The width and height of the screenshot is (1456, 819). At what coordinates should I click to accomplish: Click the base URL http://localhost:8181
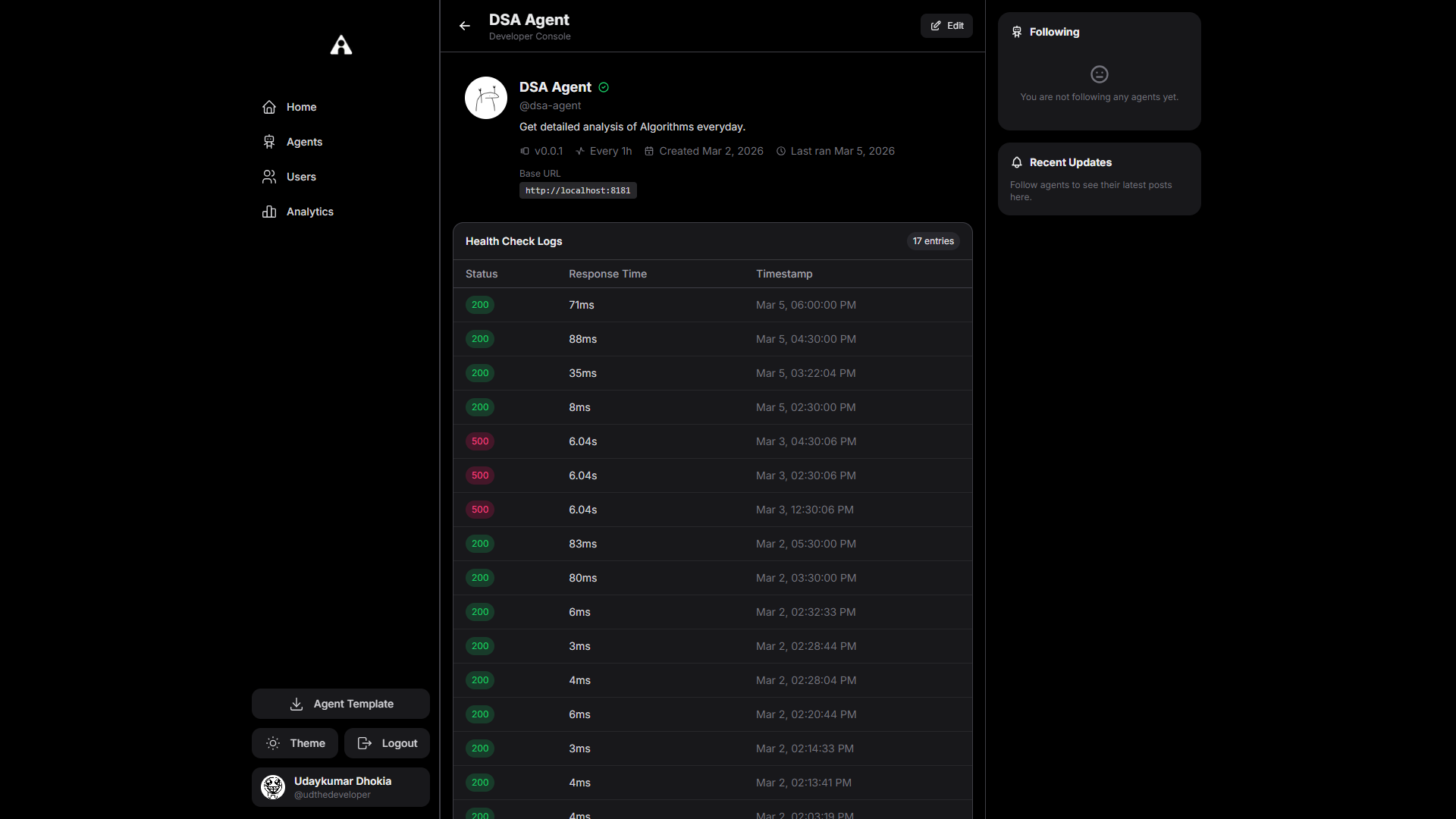578,190
